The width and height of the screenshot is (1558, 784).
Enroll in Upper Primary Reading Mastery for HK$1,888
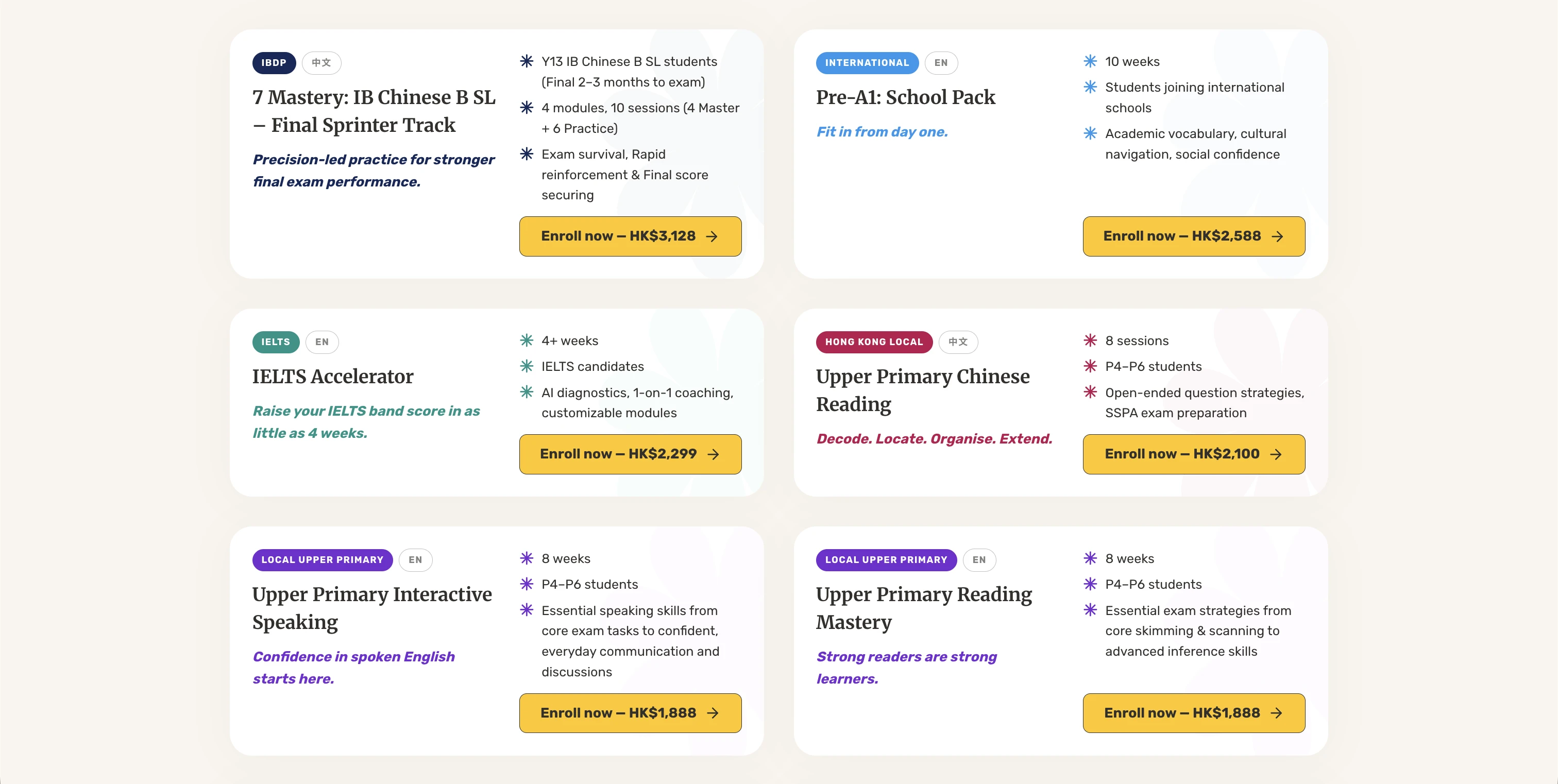[1194, 713]
